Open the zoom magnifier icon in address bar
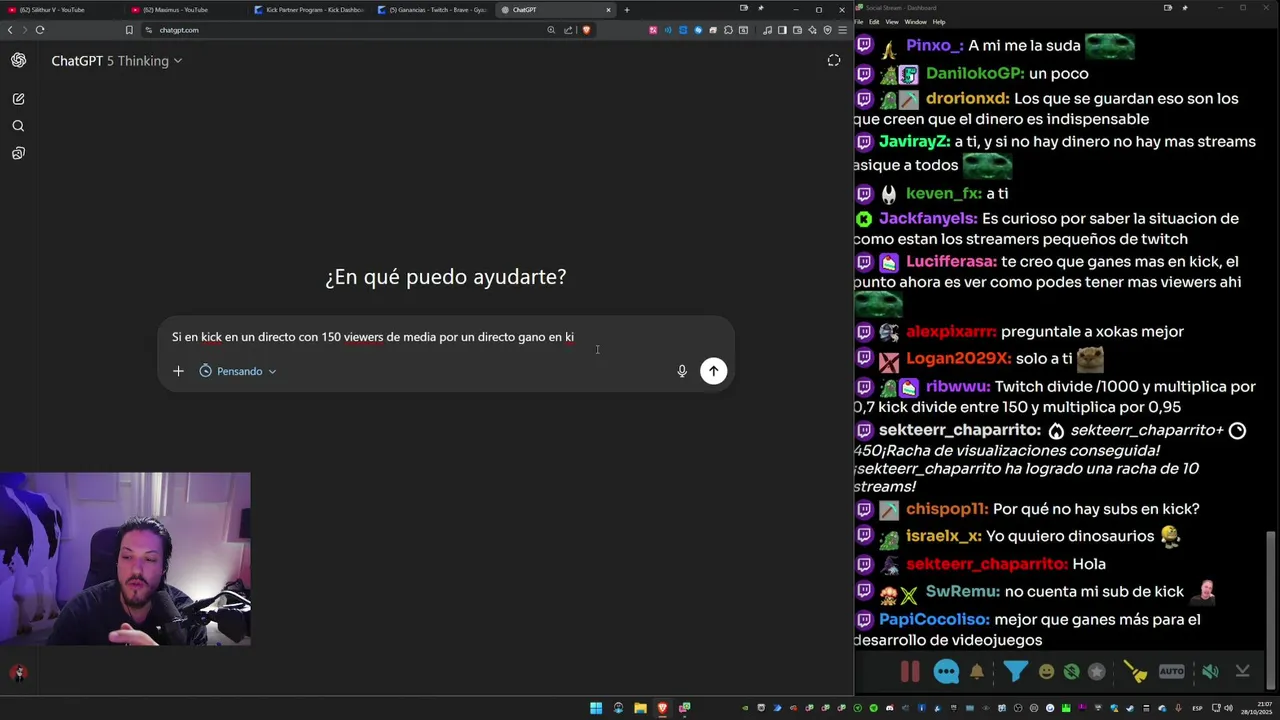The height and width of the screenshot is (720, 1280). pyautogui.click(x=551, y=30)
